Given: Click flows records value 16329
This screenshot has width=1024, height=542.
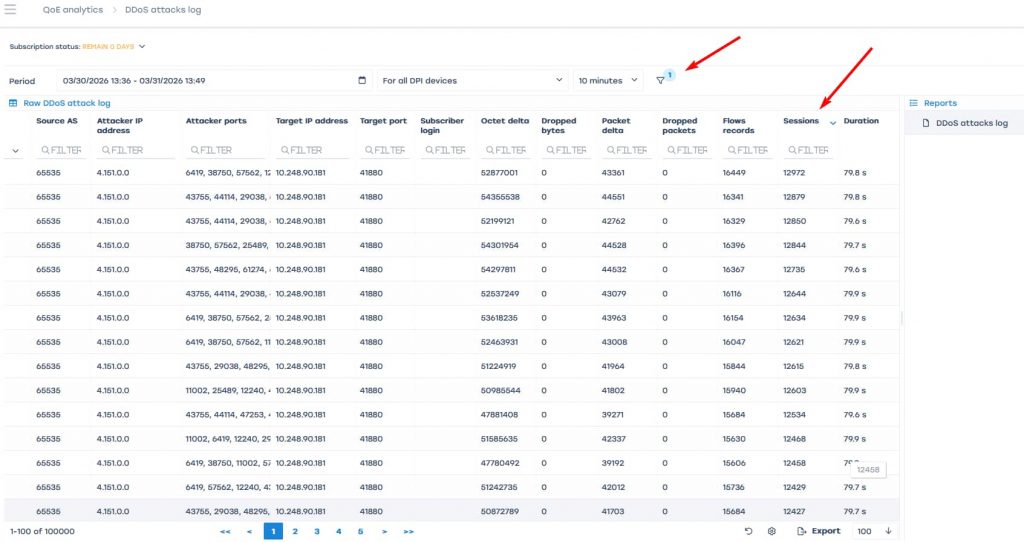Looking at the screenshot, I should pos(733,221).
